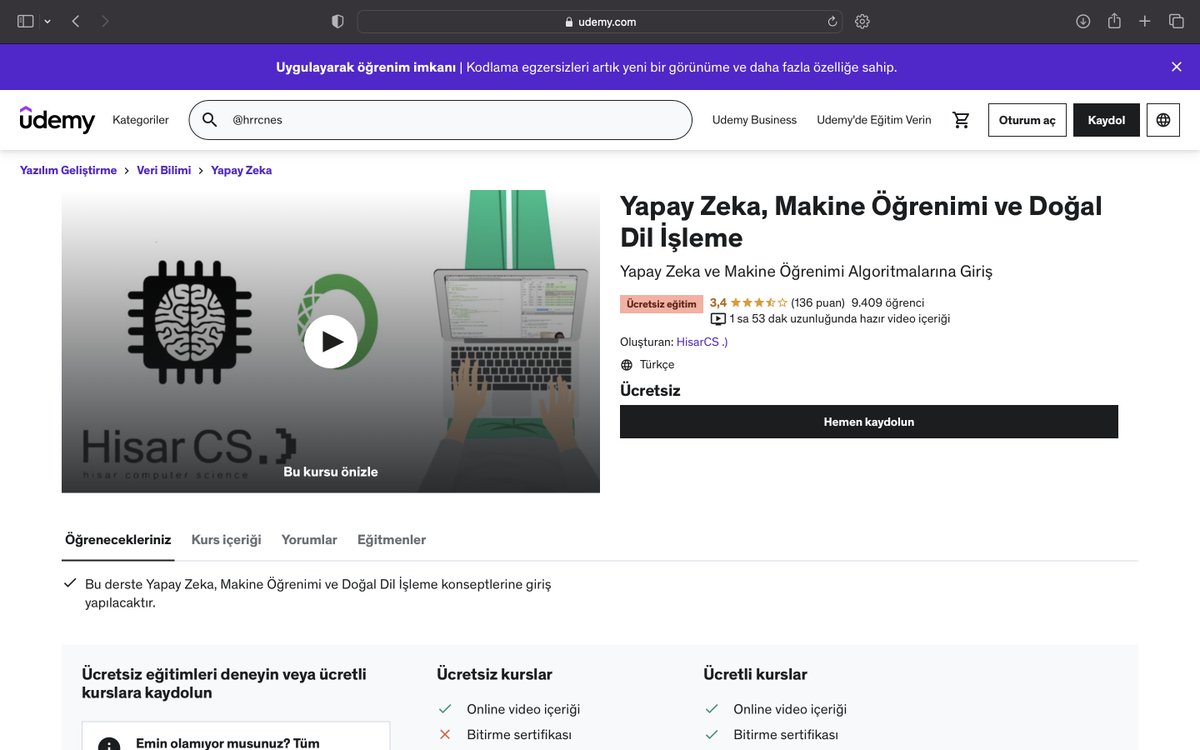Viewport: 1200px width, 750px height.
Task: Click the Ücretli kurslar heading
Action: click(x=755, y=674)
